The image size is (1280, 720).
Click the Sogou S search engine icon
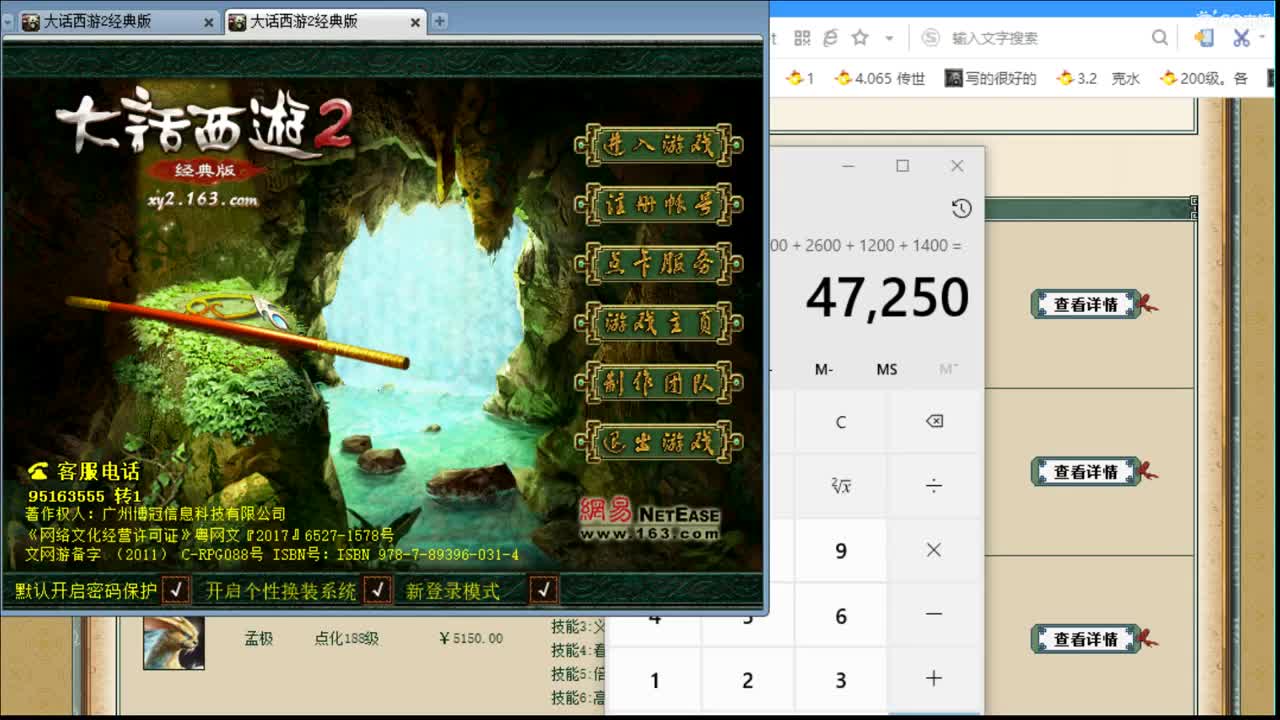[931, 38]
